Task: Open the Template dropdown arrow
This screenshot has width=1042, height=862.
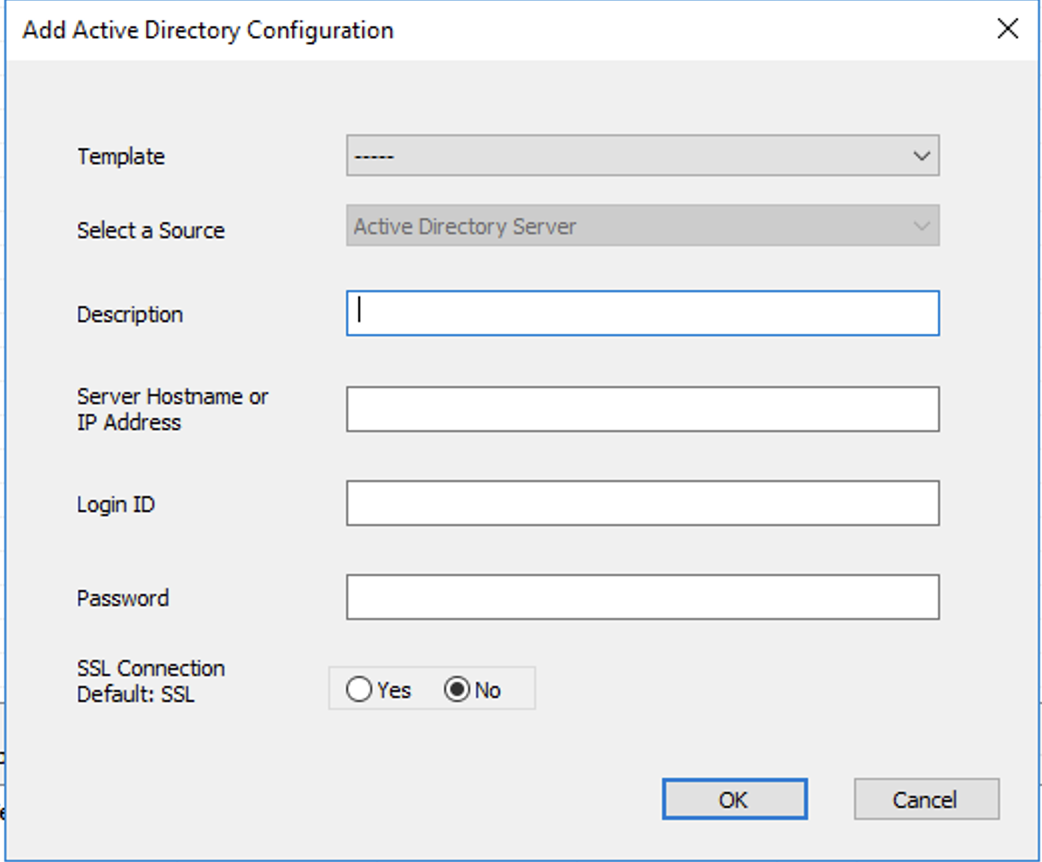Action: tap(921, 156)
